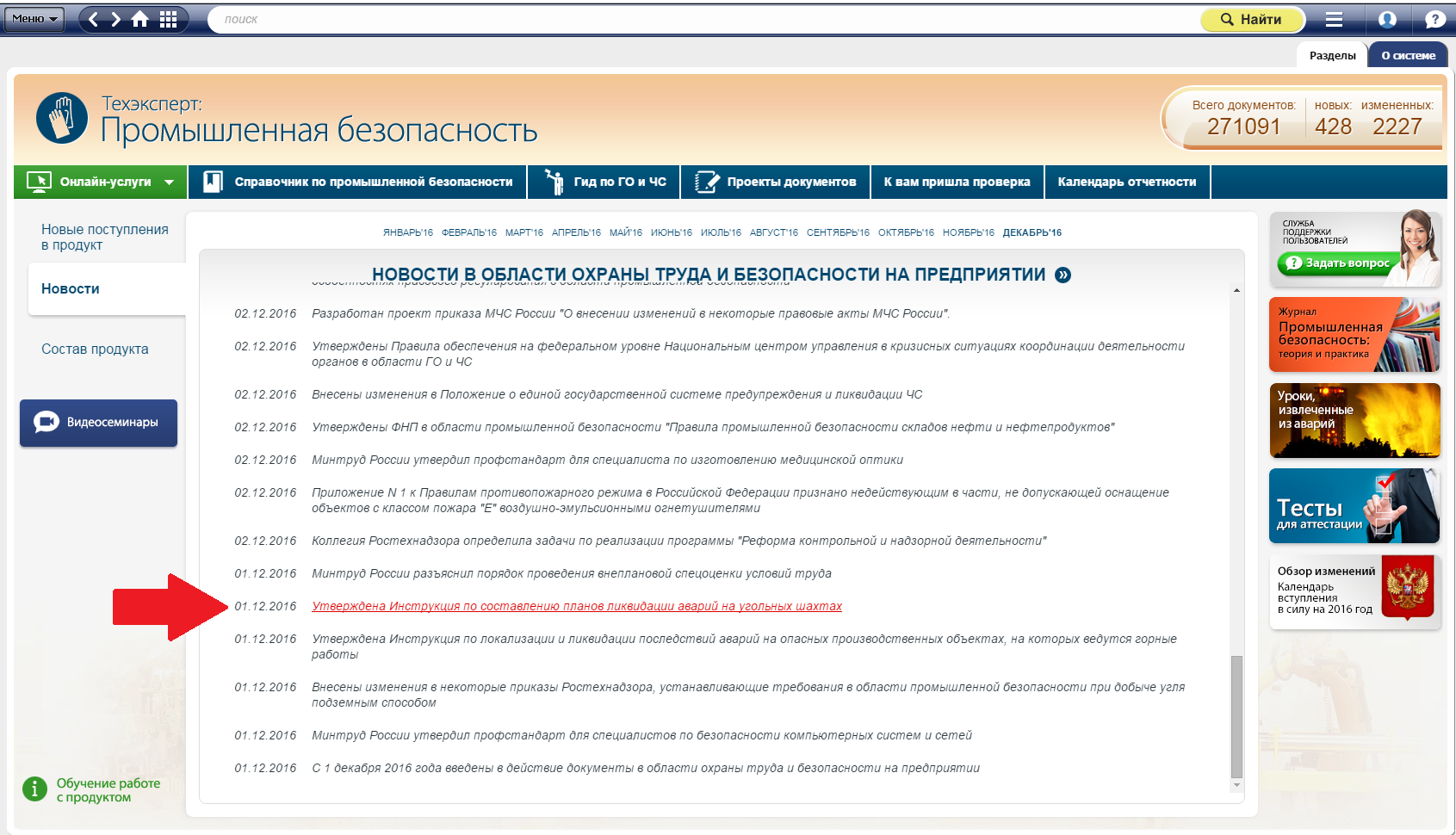1456x835 pixels.
Task: Click the Найти search button
Action: 1252,19
